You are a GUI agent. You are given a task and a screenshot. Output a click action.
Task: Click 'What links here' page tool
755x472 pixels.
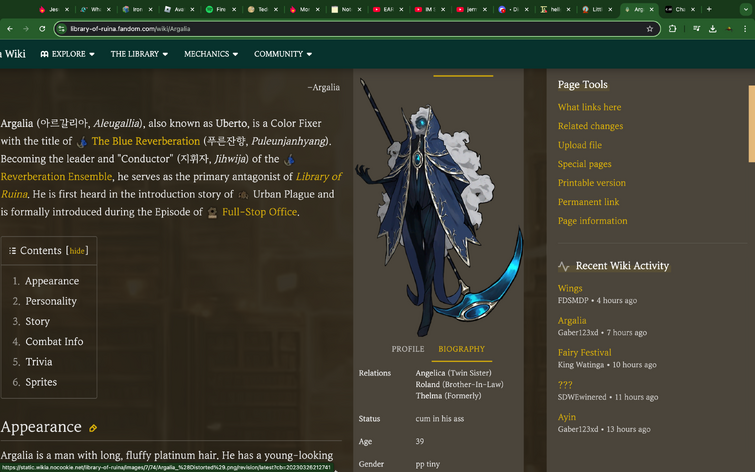pos(589,107)
